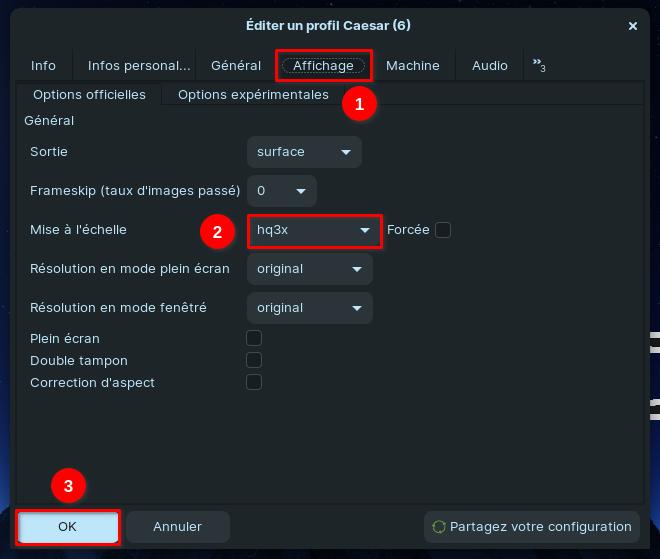Open the Options expérimentales sub-tab

tap(253, 95)
